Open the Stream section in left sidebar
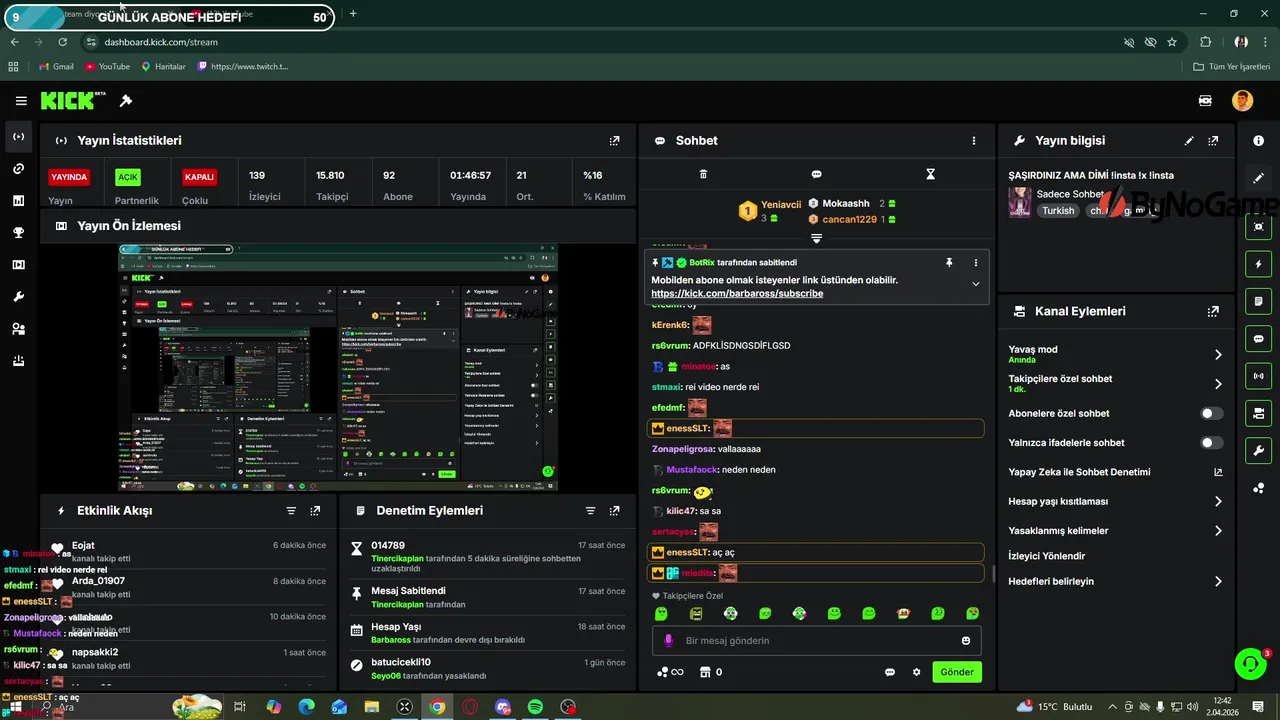Image resolution: width=1280 pixels, height=720 pixels. pyautogui.click(x=18, y=137)
